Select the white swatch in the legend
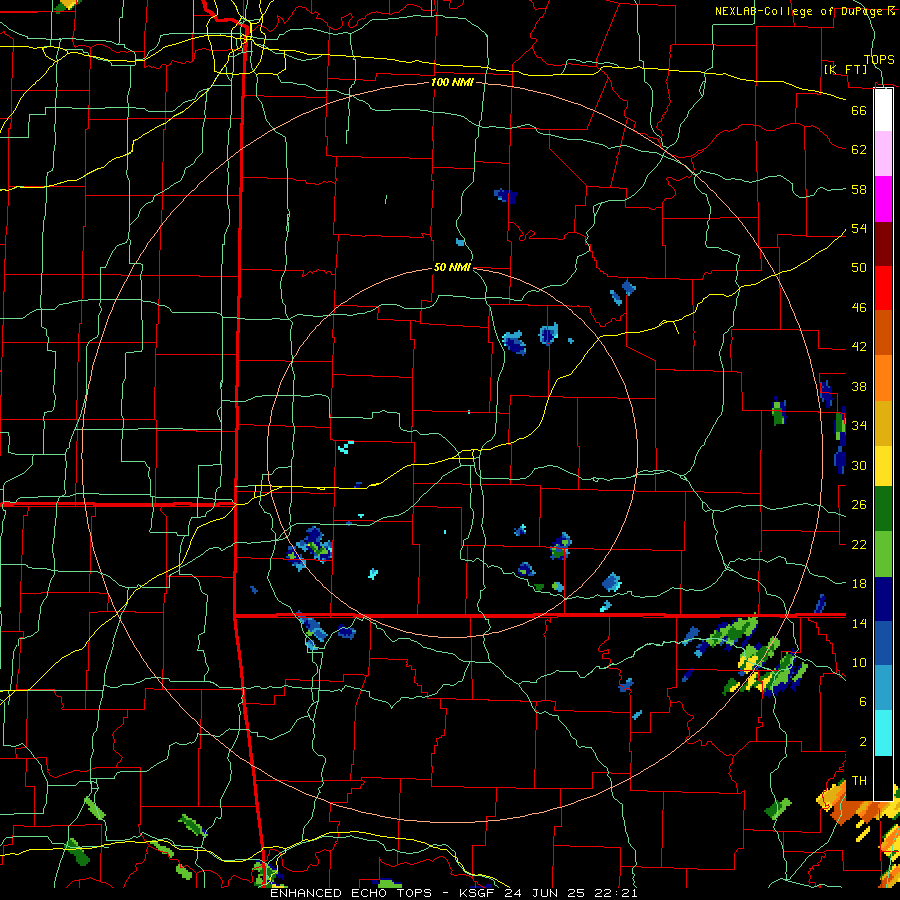The image size is (900, 900). click(x=883, y=110)
